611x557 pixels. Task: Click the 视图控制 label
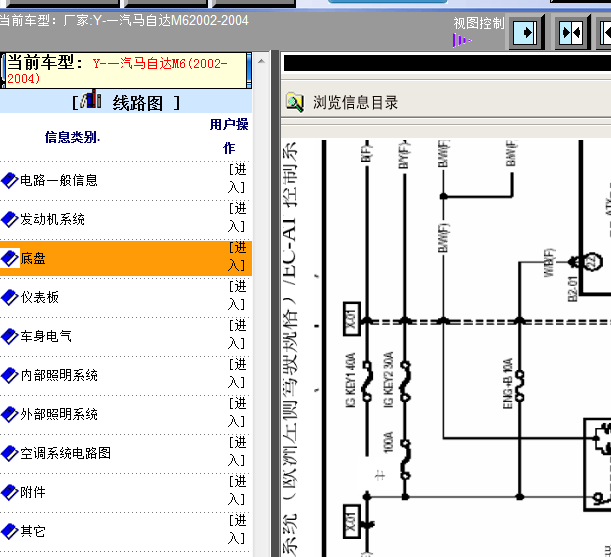point(479,23)
